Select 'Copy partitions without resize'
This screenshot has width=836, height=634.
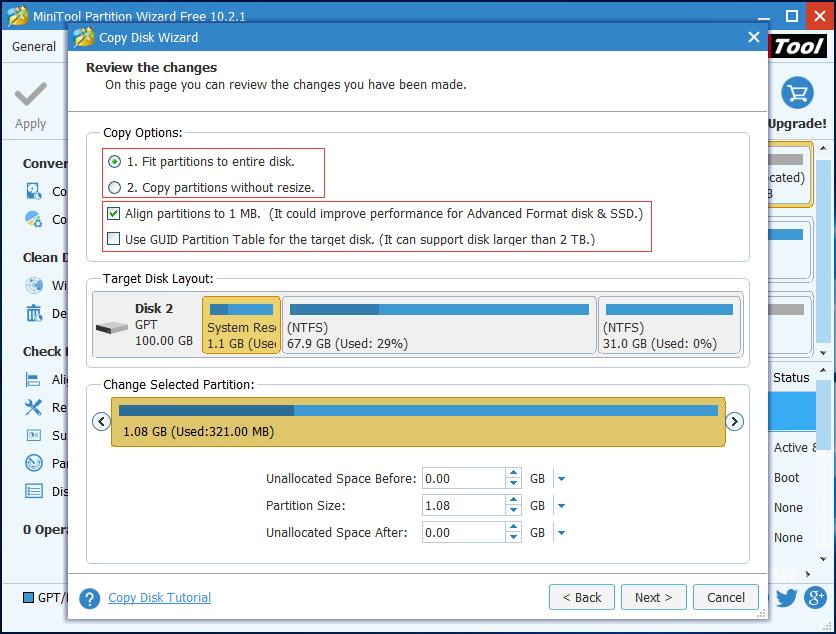(x=112, y=185)
